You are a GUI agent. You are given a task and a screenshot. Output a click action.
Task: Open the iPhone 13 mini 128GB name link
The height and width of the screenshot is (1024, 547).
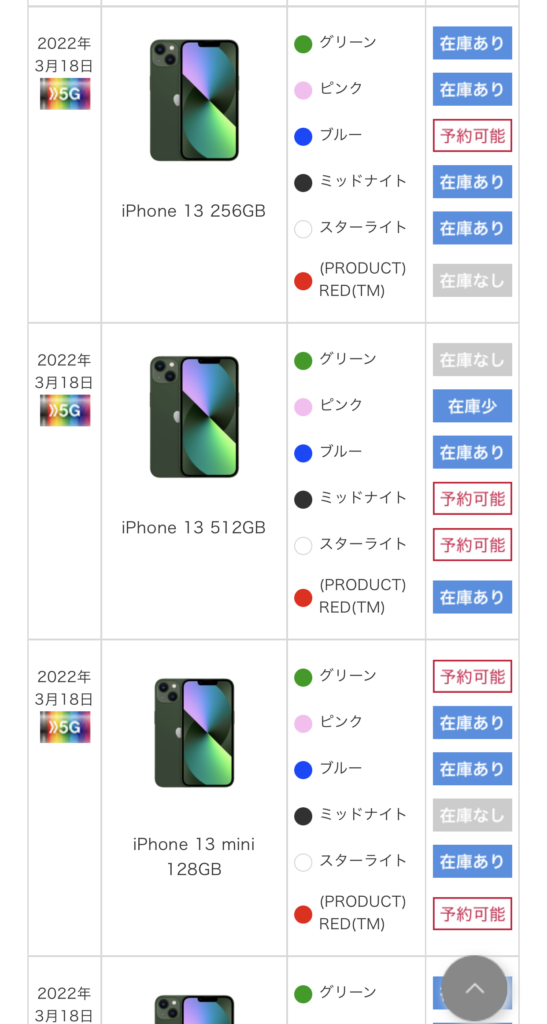(194, 857)
